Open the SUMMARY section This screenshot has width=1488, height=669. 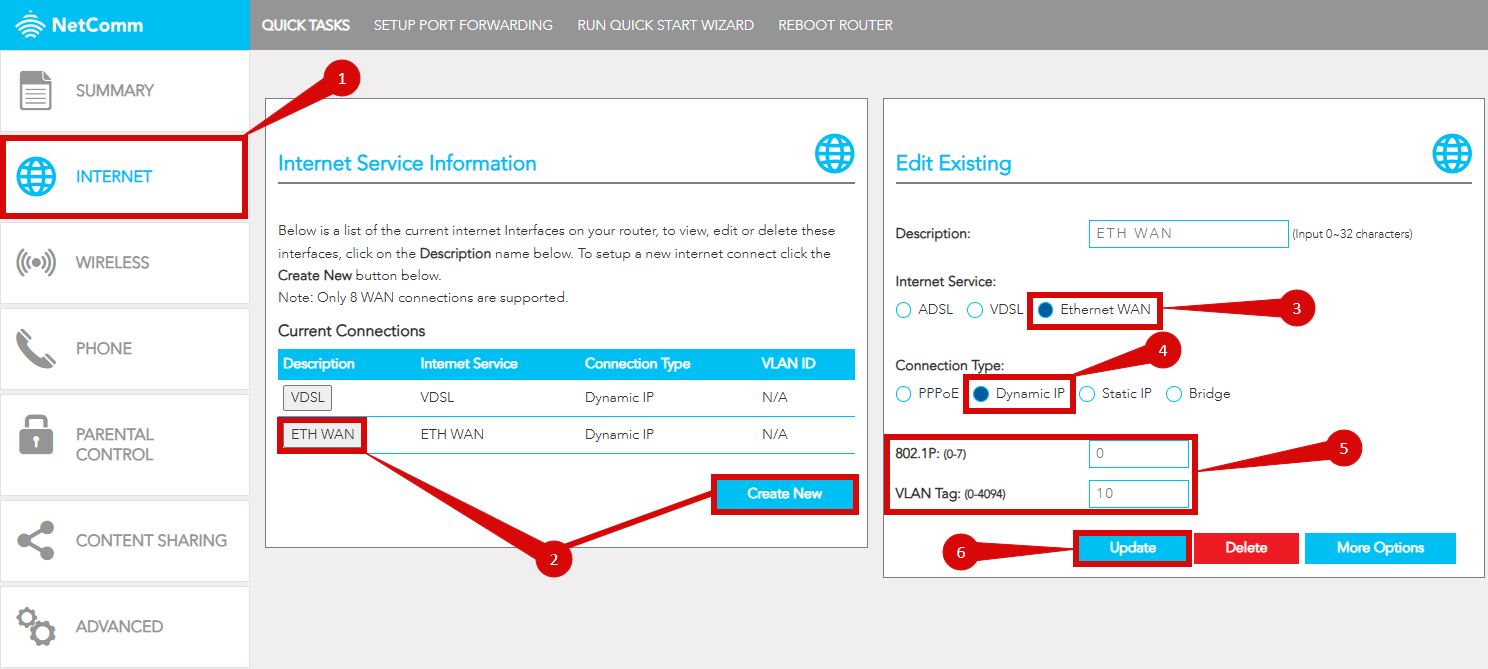(124, 91)
